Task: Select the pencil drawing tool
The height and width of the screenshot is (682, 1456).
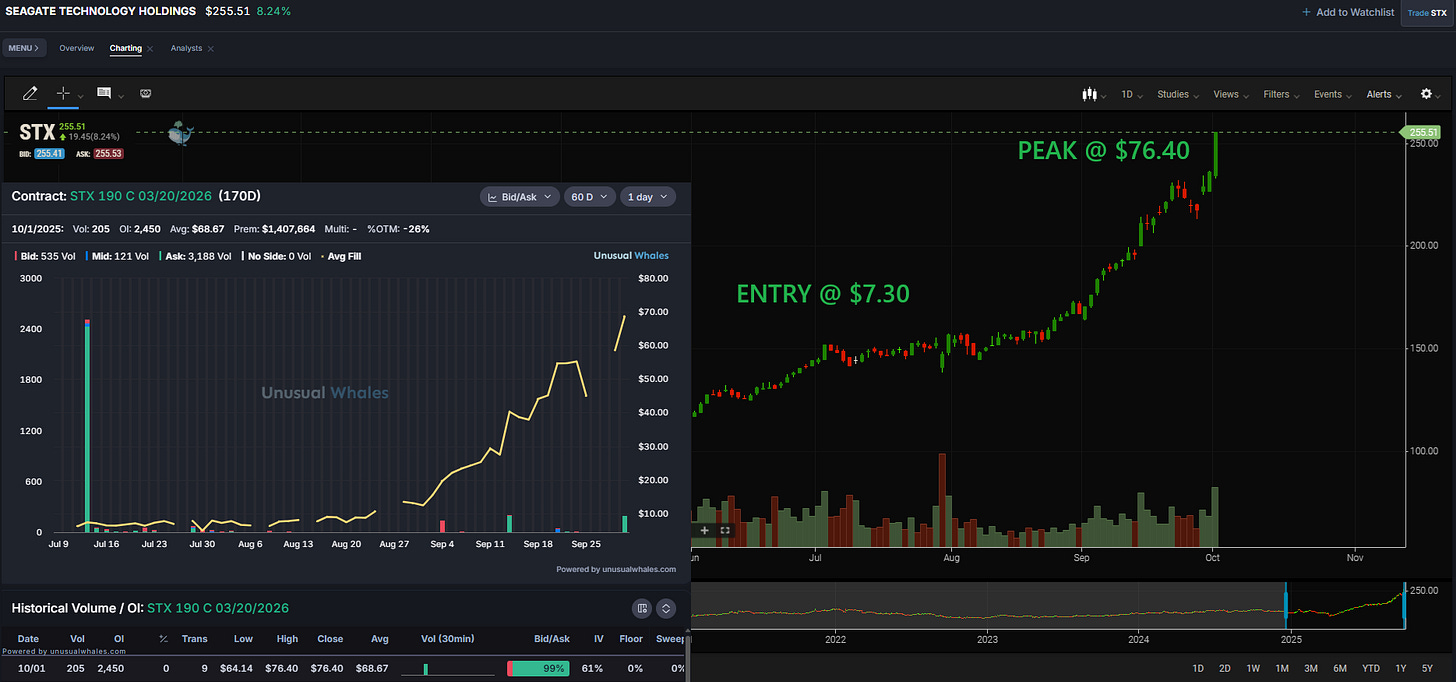Action: [30, 93]
